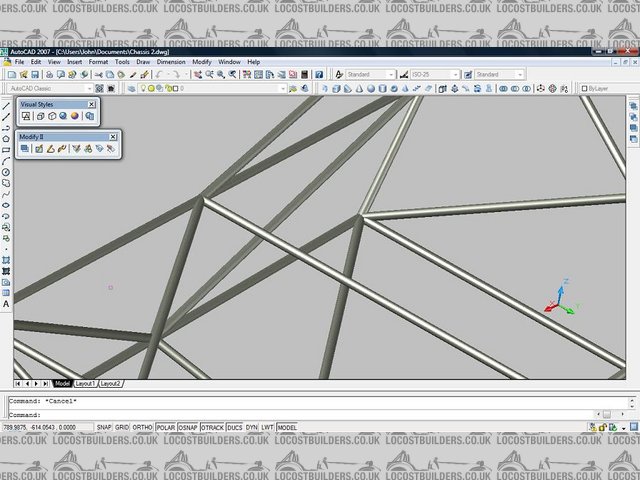Image resolution: width=640 pixels, height=480 pixels.
Task: Toggle the POLAR tracking button
Action: (x=165, y=427)
